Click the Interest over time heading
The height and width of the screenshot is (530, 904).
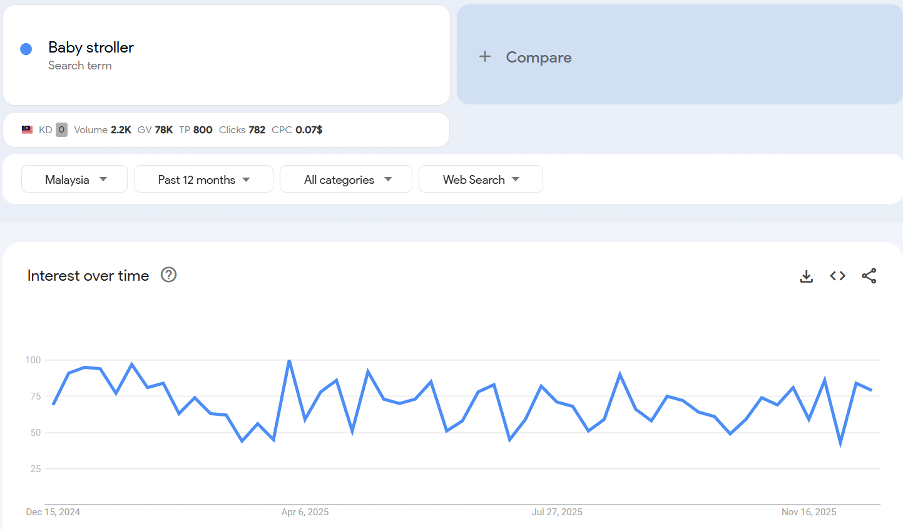point(88,276)
